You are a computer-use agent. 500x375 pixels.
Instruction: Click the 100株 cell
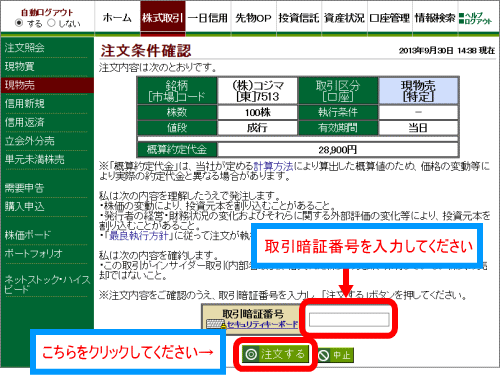257,112
